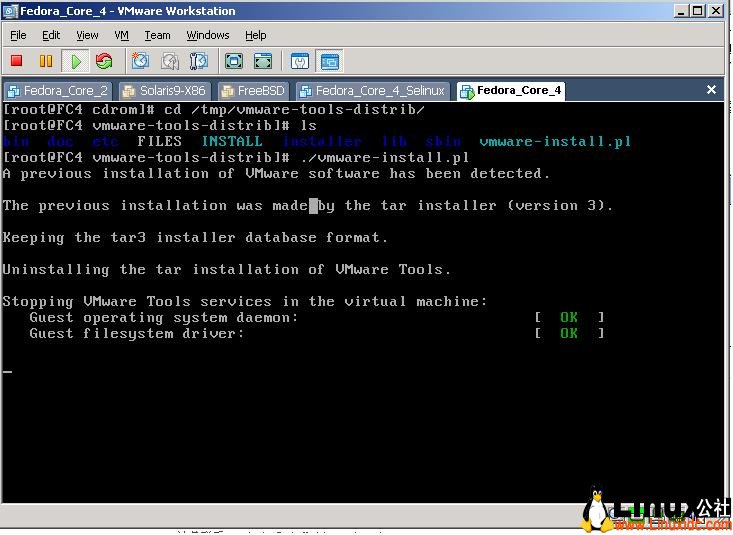The image size is (733, 535).
Task: Switch to the FreeBSD tab
Action: click(x=253, y=91)
